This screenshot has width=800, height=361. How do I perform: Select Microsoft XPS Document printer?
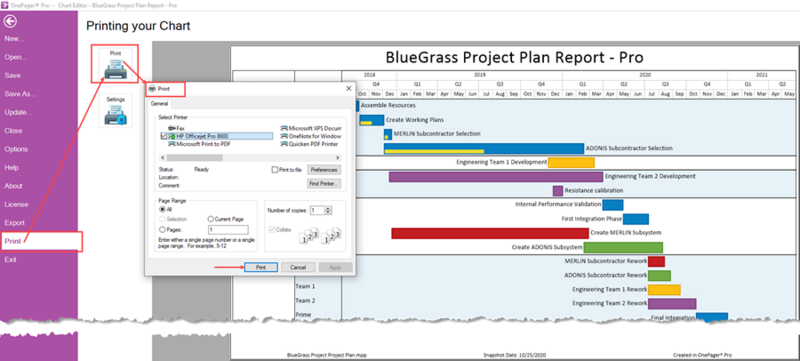click(x=311, y=128)
